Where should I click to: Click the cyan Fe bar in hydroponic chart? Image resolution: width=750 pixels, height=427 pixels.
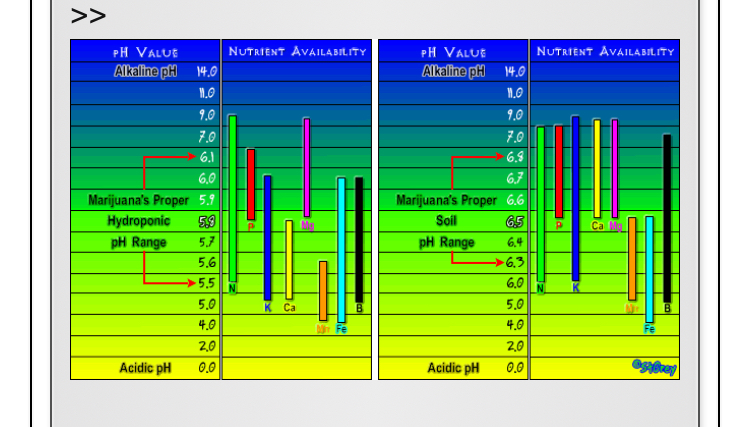coord(341,249)
